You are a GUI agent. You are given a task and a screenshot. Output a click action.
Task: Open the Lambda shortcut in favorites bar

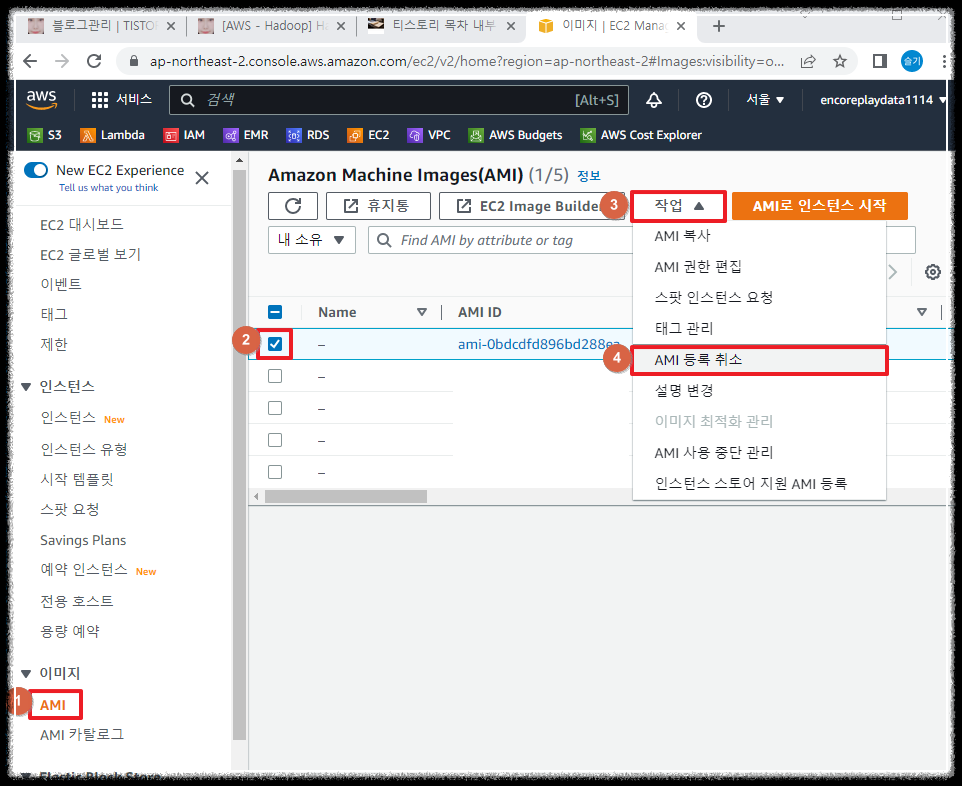click(x=112, y=135)
